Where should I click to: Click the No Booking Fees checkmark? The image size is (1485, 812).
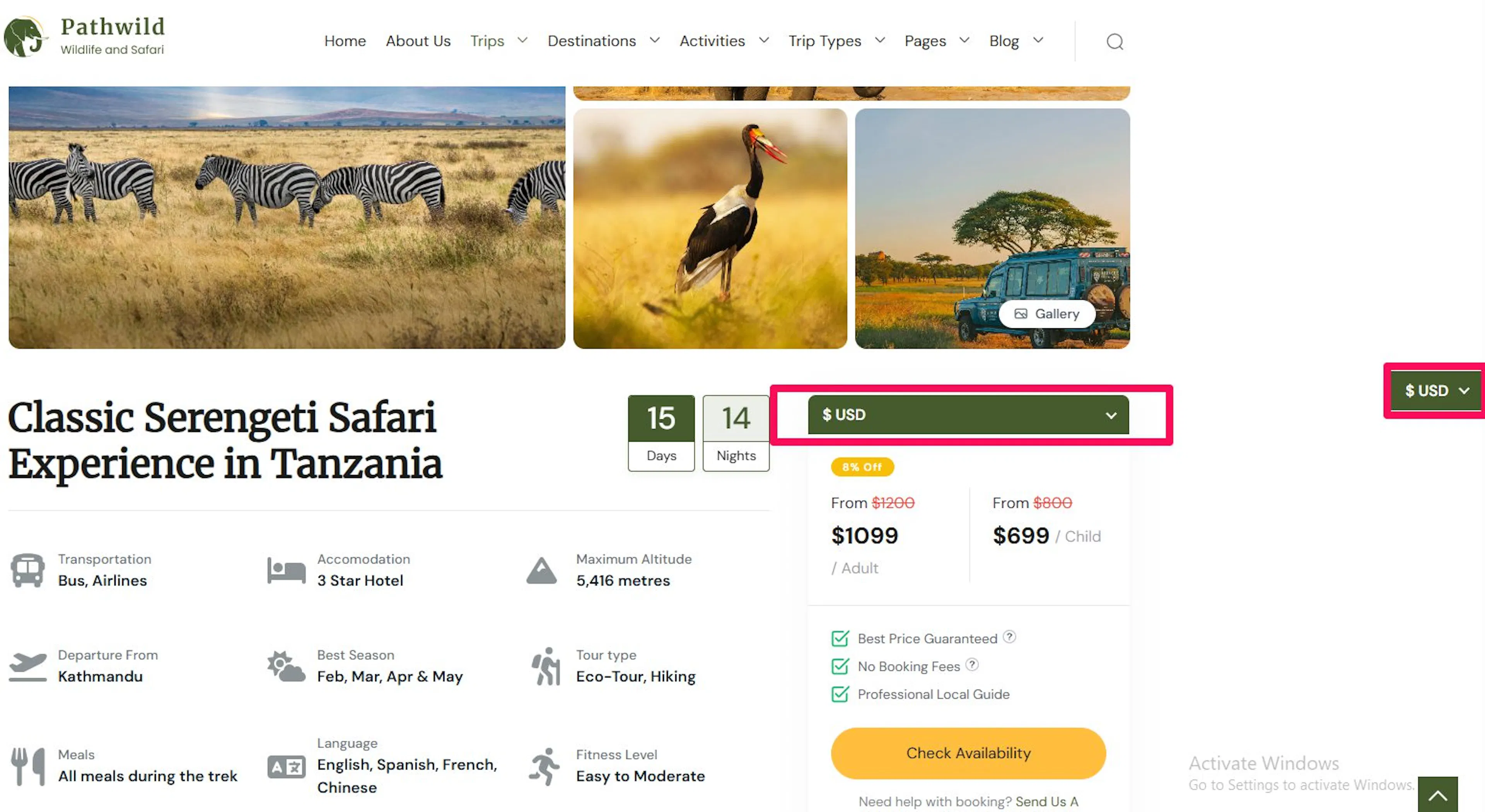click(840, 665)
